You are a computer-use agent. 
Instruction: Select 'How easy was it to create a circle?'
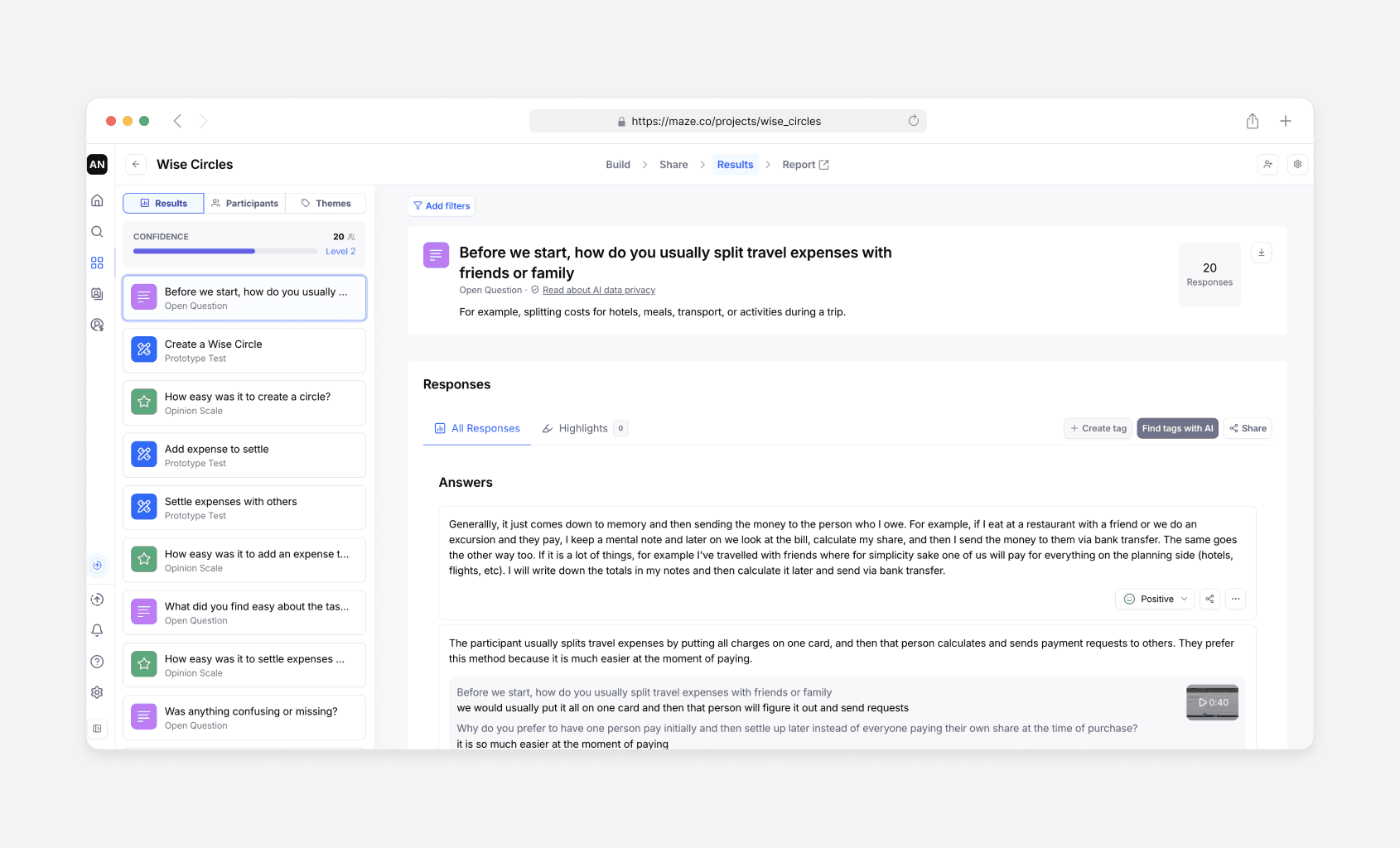coord(244,403)
